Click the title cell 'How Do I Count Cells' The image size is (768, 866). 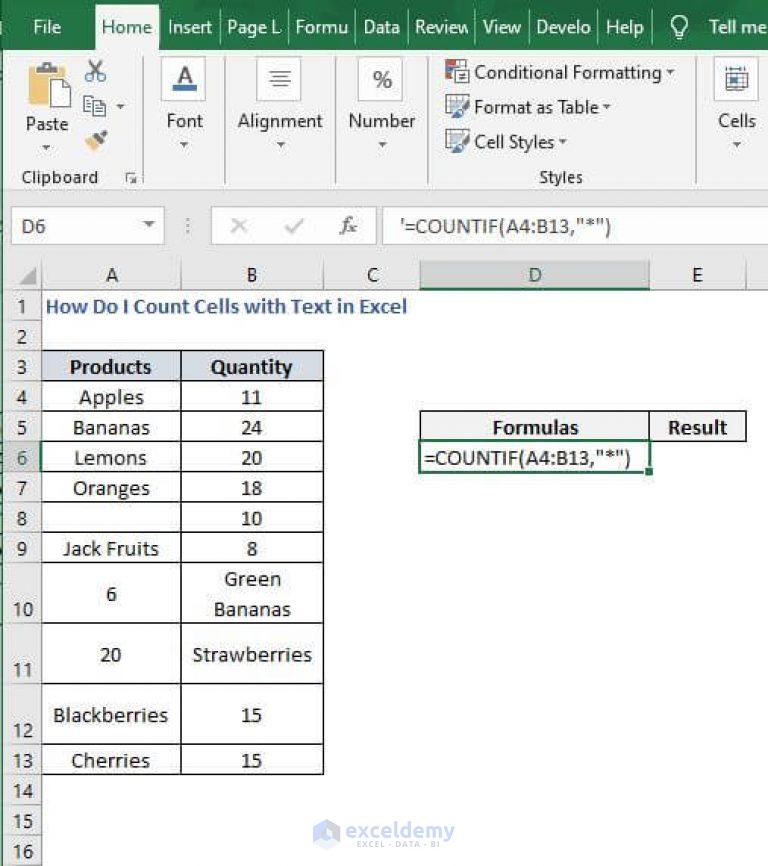[x=226, y=307]
